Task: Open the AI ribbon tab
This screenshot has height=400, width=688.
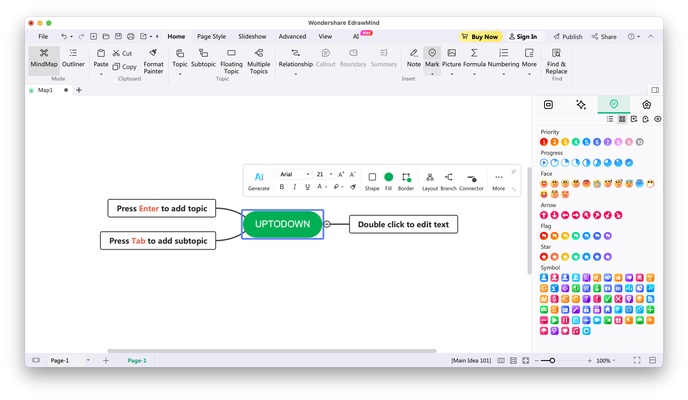Action: (356, 36)
